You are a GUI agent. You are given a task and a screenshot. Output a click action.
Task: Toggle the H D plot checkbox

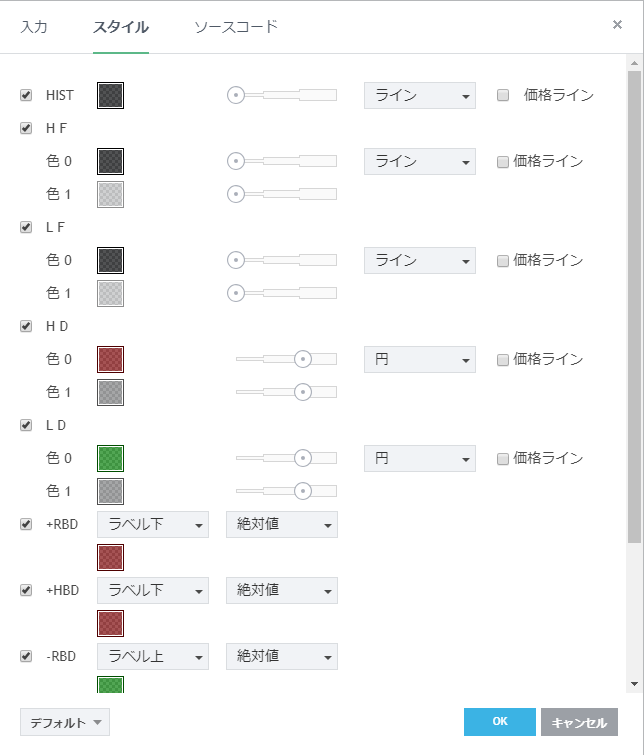(26, 326)
